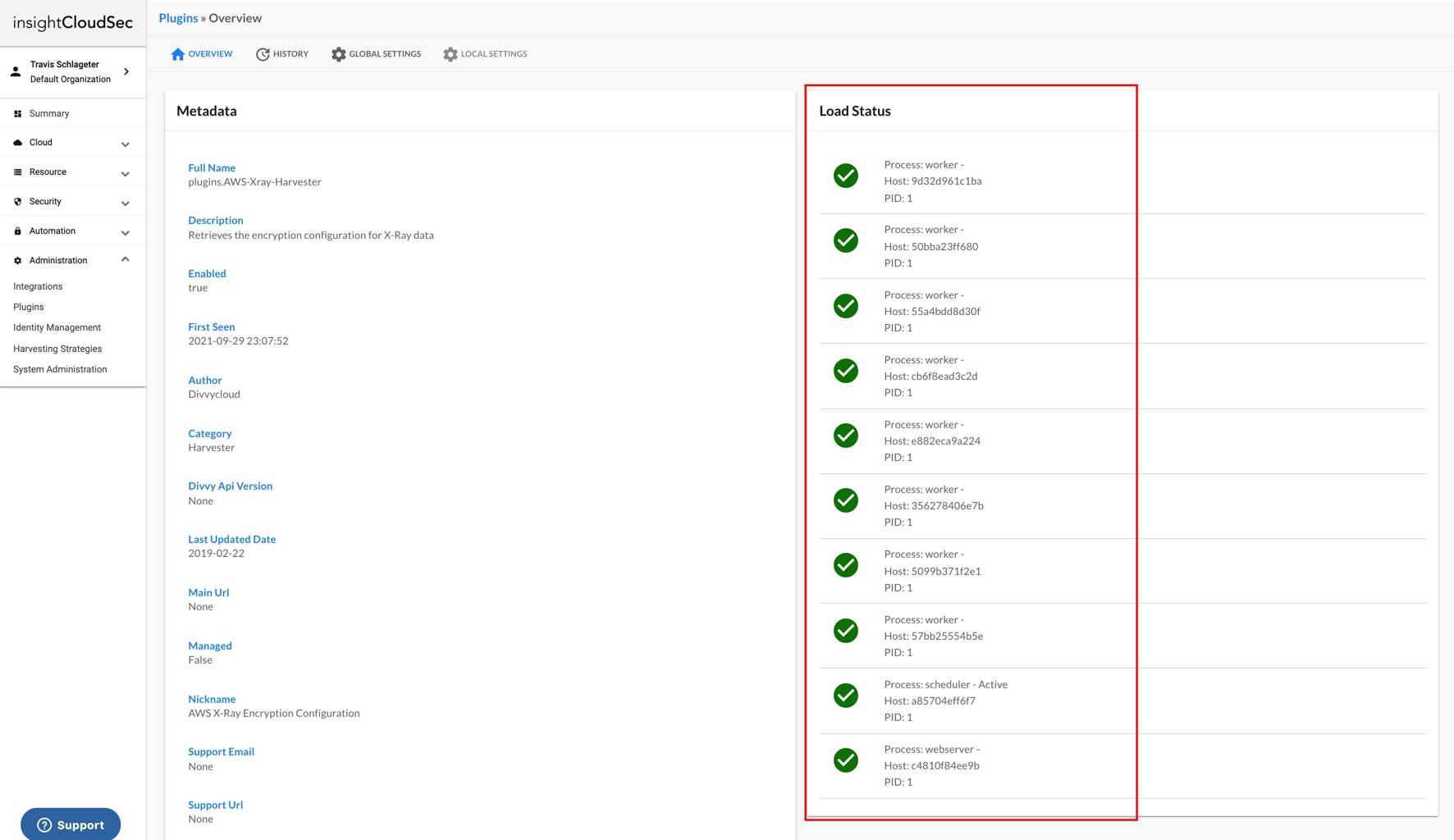Click the insightCloudSec logo
The width and height of the screenshot is (1454, 840).
pos(73,22)
